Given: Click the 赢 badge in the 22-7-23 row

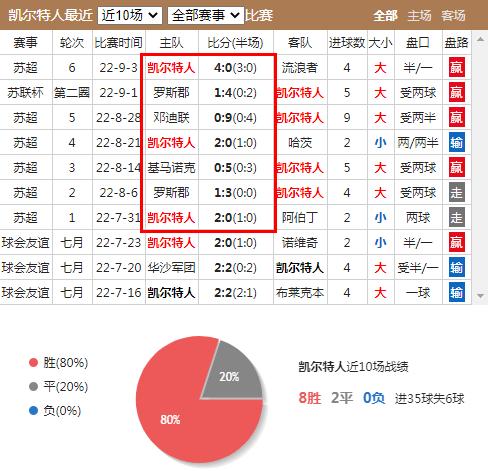Looking at the screenshot, I should [x=456, y=242].
